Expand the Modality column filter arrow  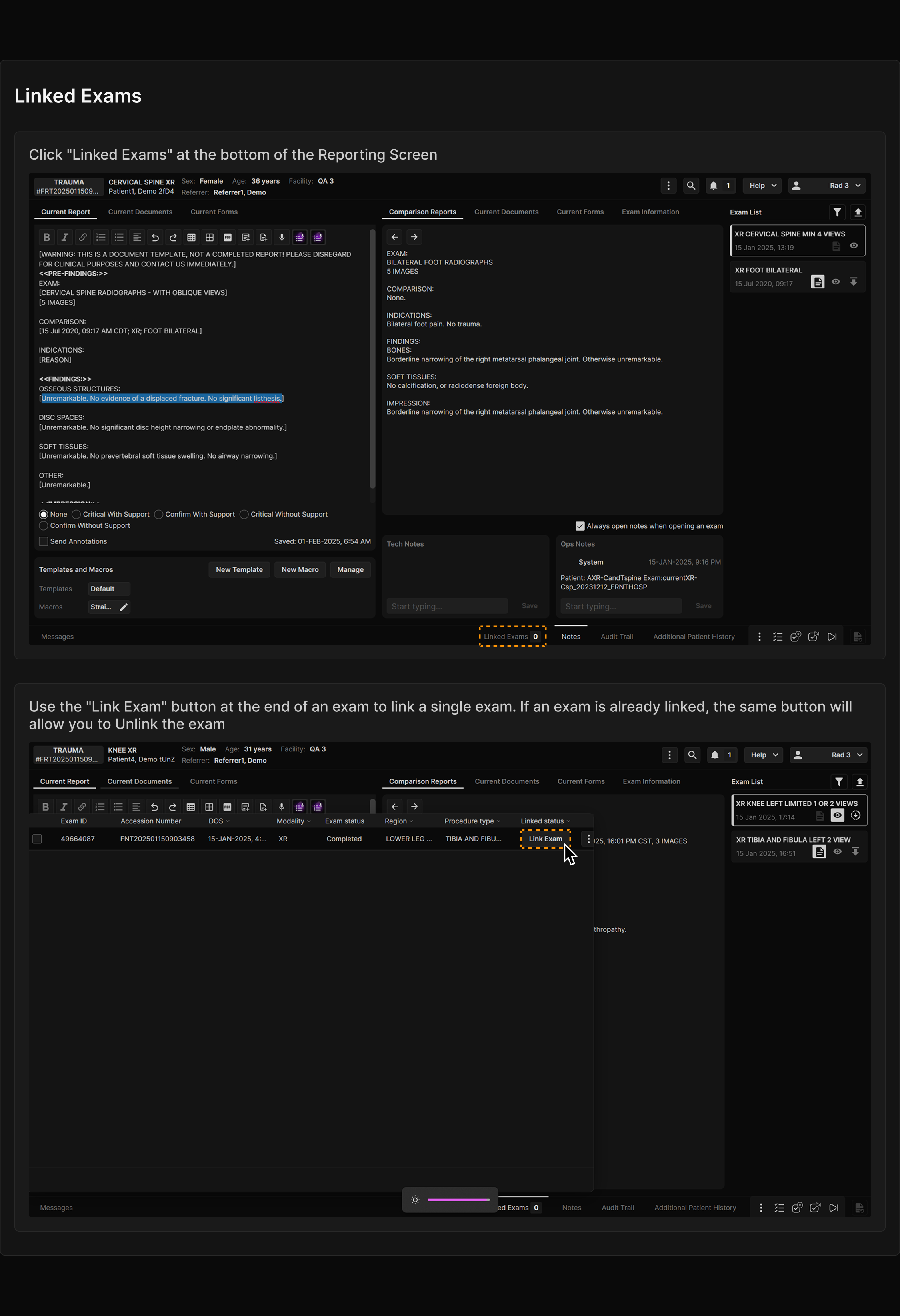(309, 822)
